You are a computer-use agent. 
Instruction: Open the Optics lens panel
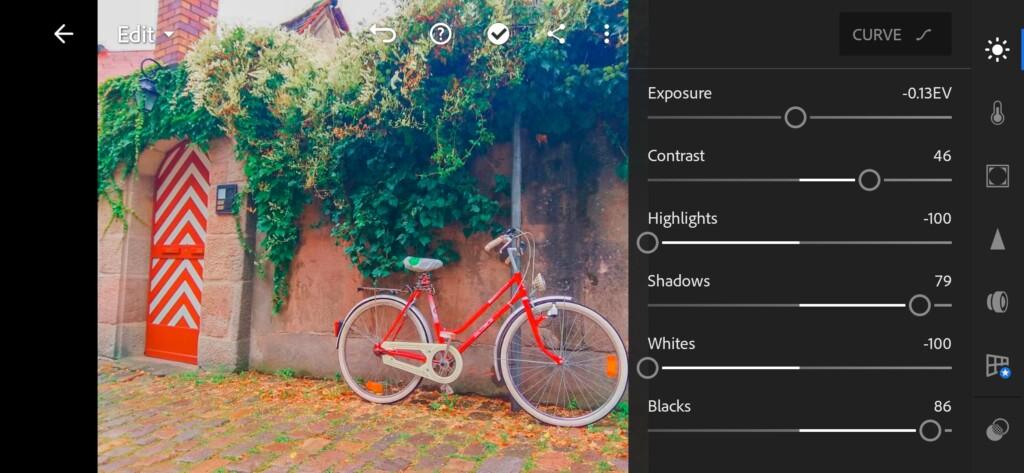[997, 302]
